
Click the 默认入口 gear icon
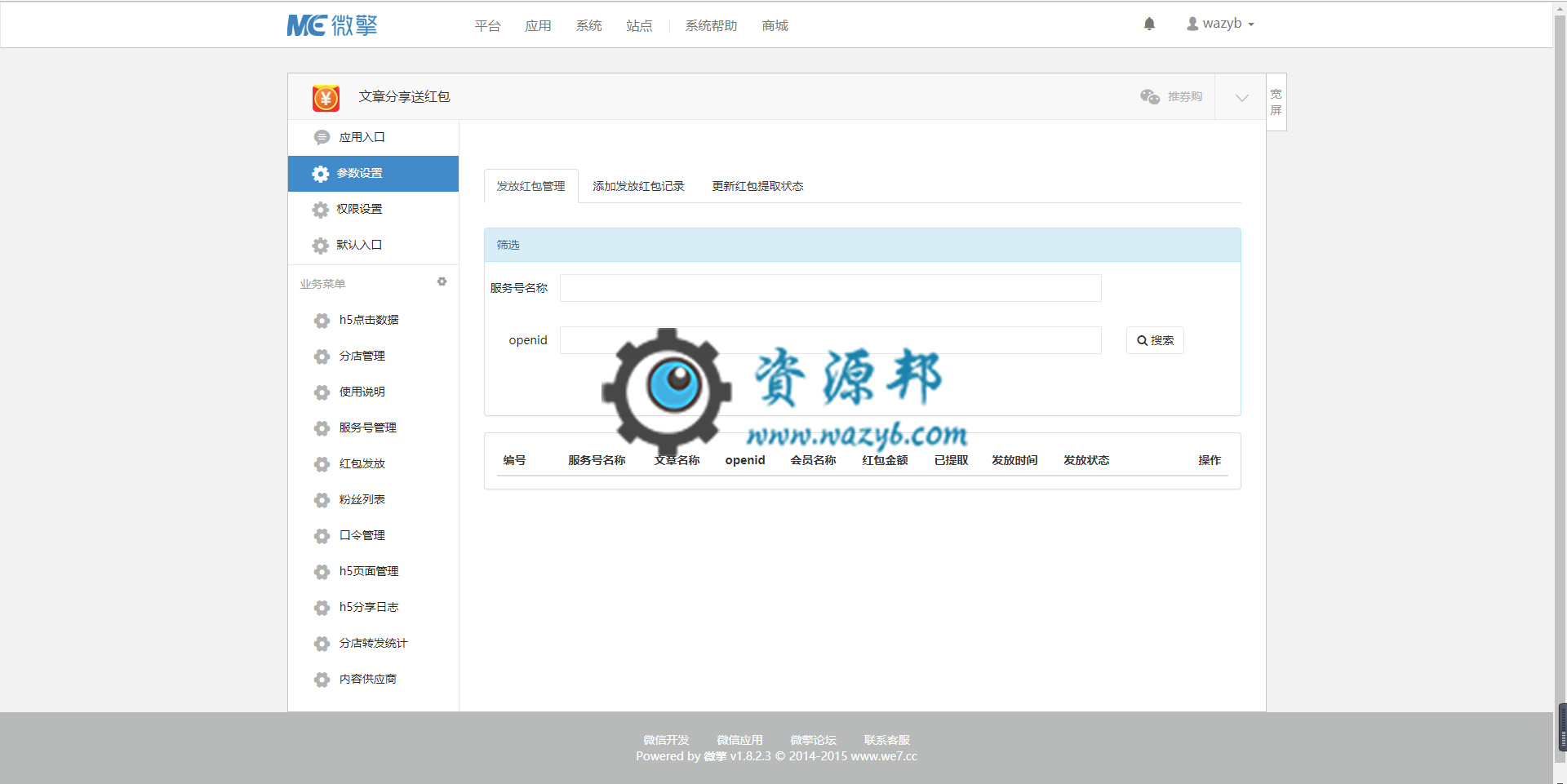coord(321,246)
